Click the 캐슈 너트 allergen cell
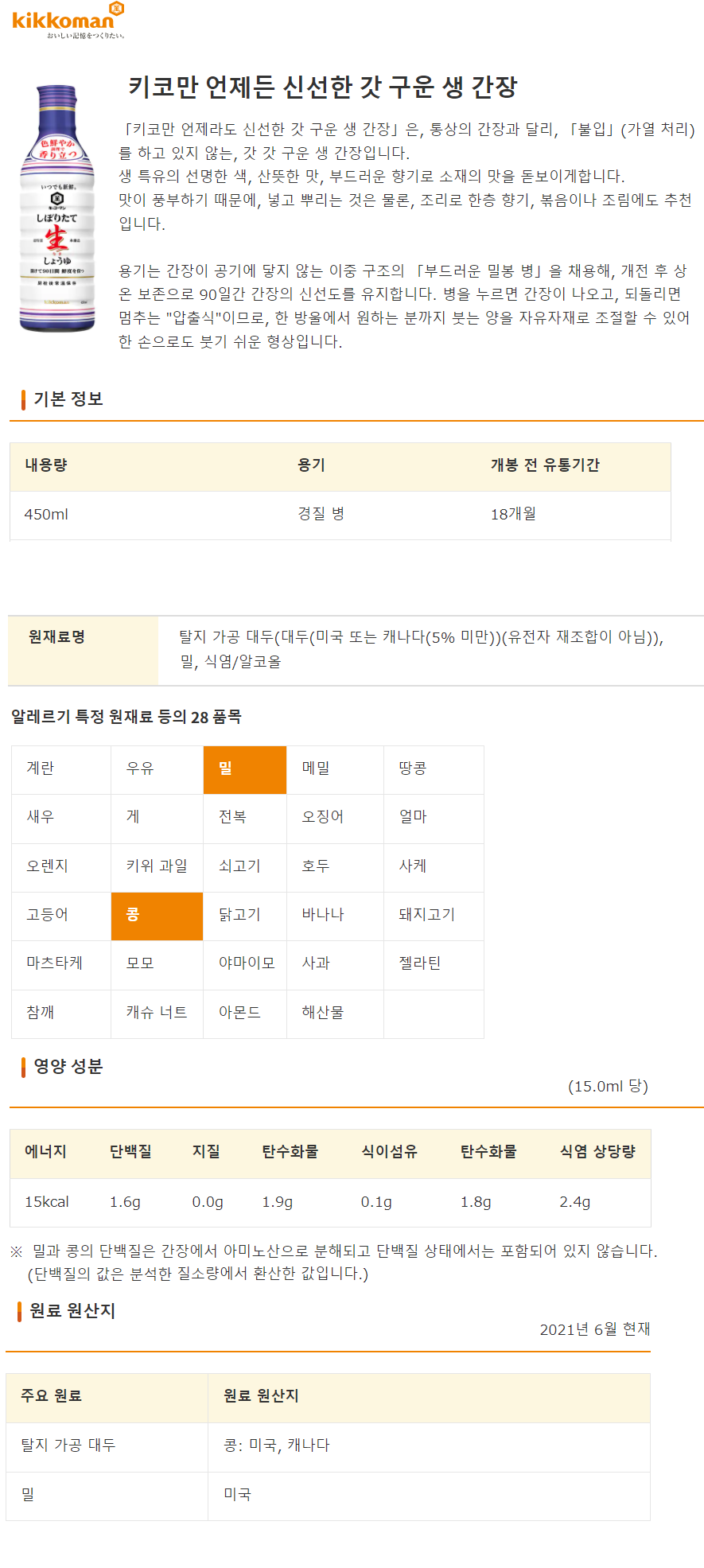704x1568 pixels. click(x=157, y=1014)
